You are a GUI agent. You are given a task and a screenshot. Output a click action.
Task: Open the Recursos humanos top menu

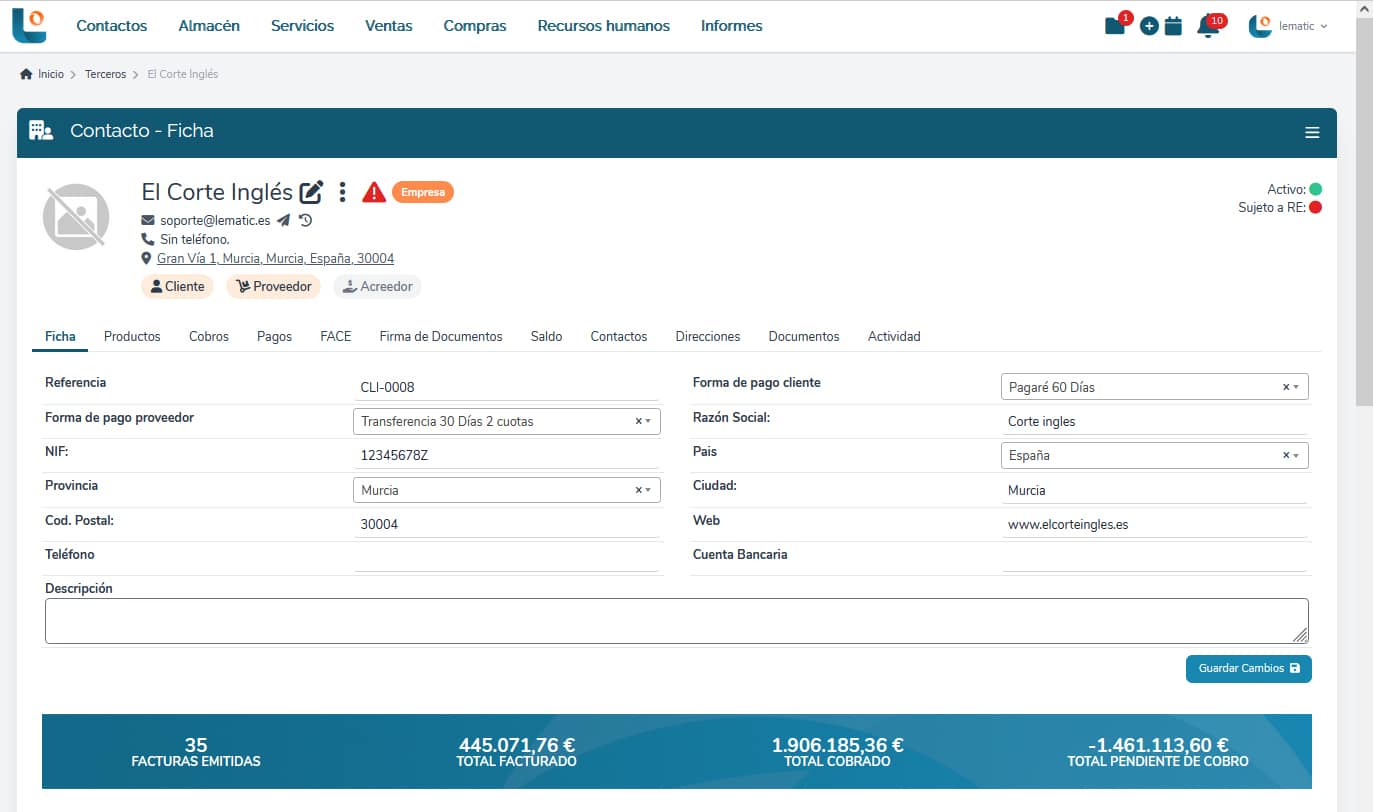coord(604,26)
